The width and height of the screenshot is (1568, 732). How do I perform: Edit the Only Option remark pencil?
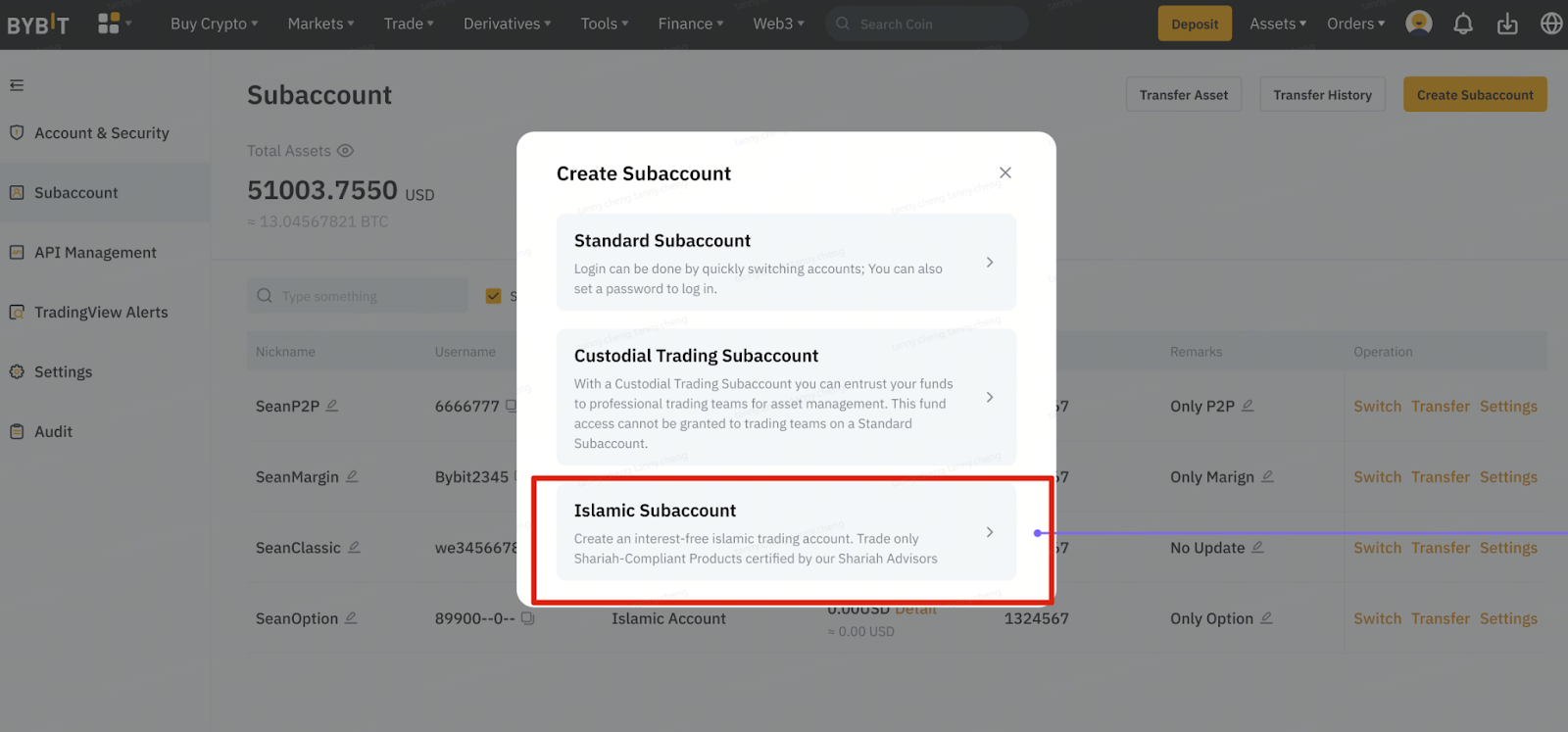[x=1266, y=618]
